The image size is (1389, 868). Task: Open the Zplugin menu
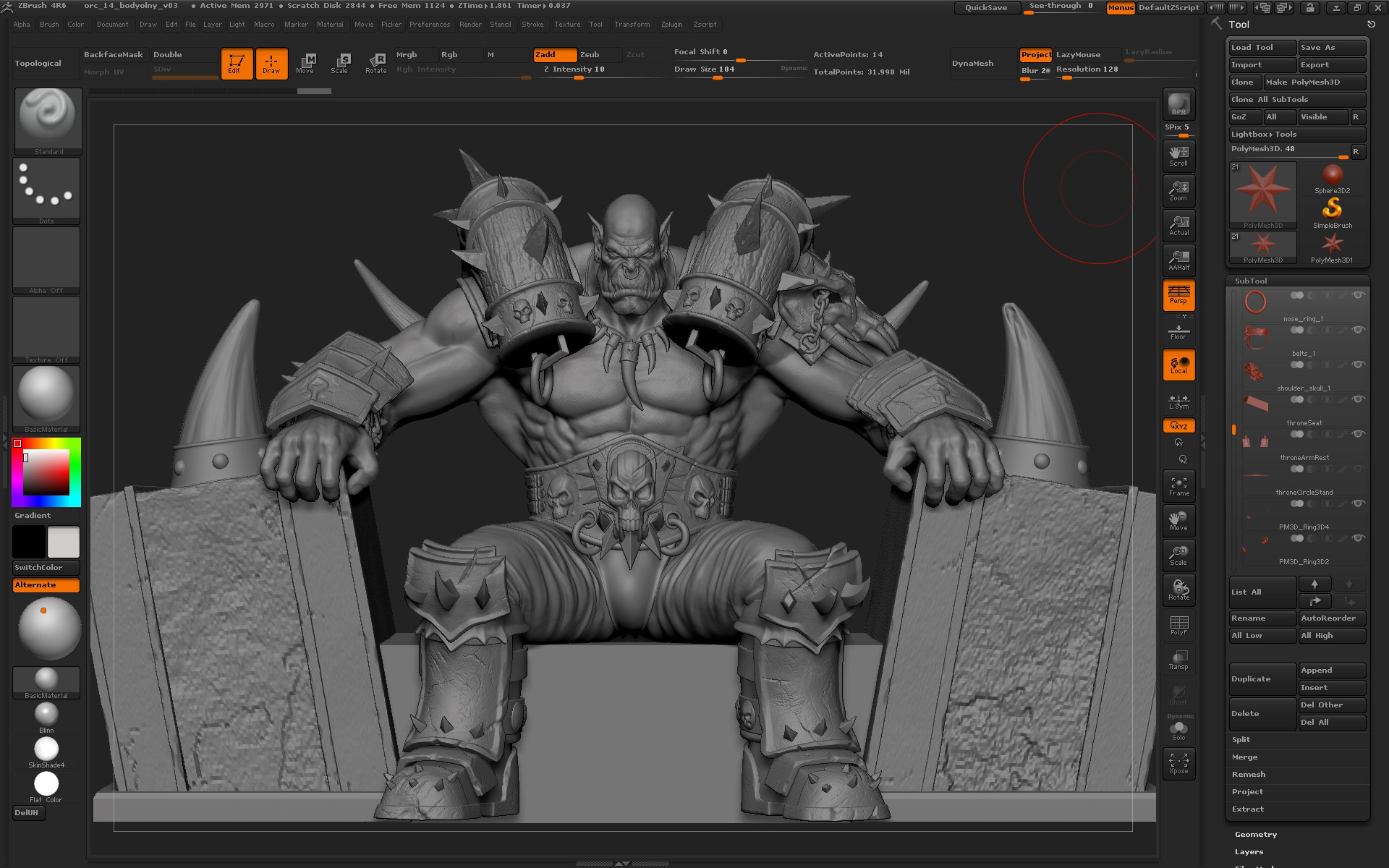(671, 24)
